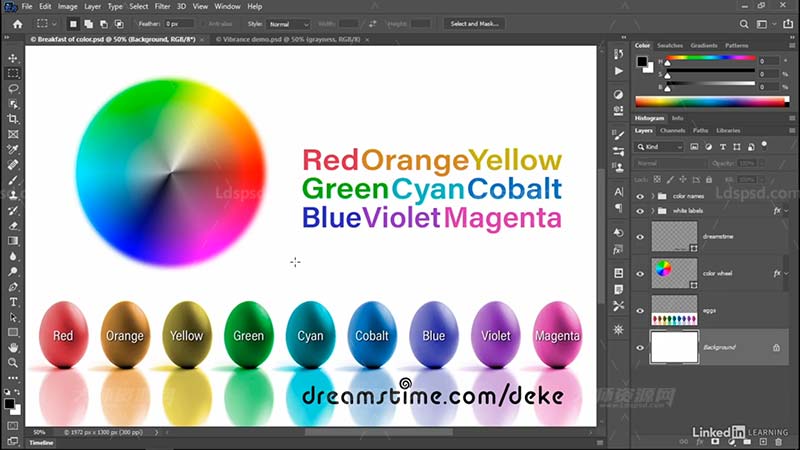Click the Select and Mask button
Viewport: 800px width, 450px height.
pos(474,24)
